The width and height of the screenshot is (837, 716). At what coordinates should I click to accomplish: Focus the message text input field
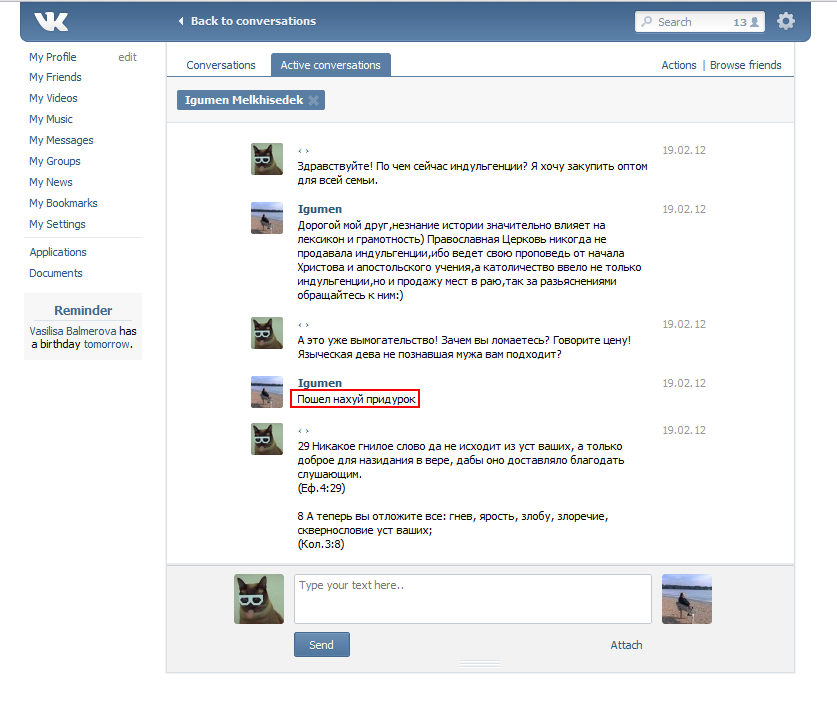click(x=472, y=599)
